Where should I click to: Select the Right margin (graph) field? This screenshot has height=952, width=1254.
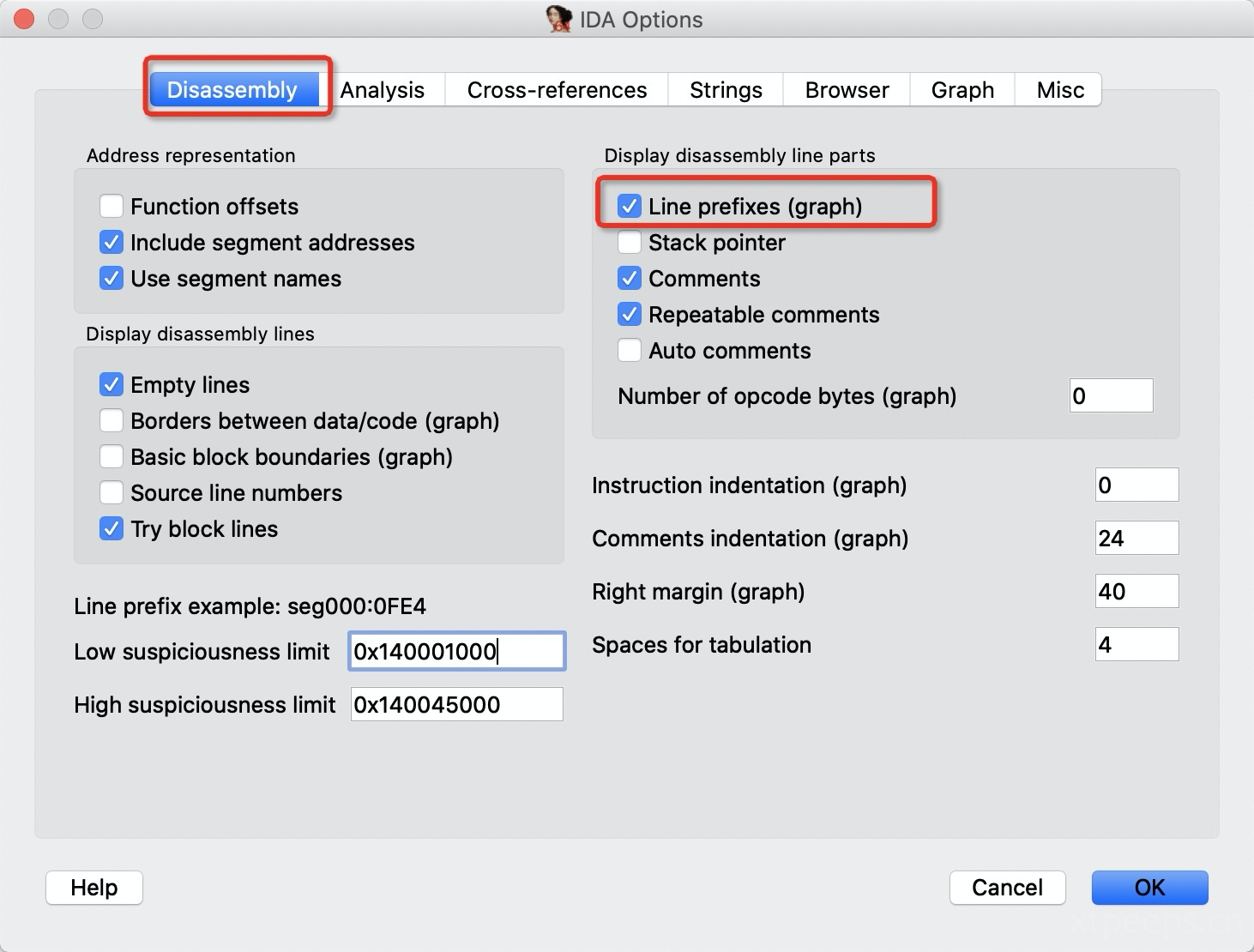pos(1136,591)
